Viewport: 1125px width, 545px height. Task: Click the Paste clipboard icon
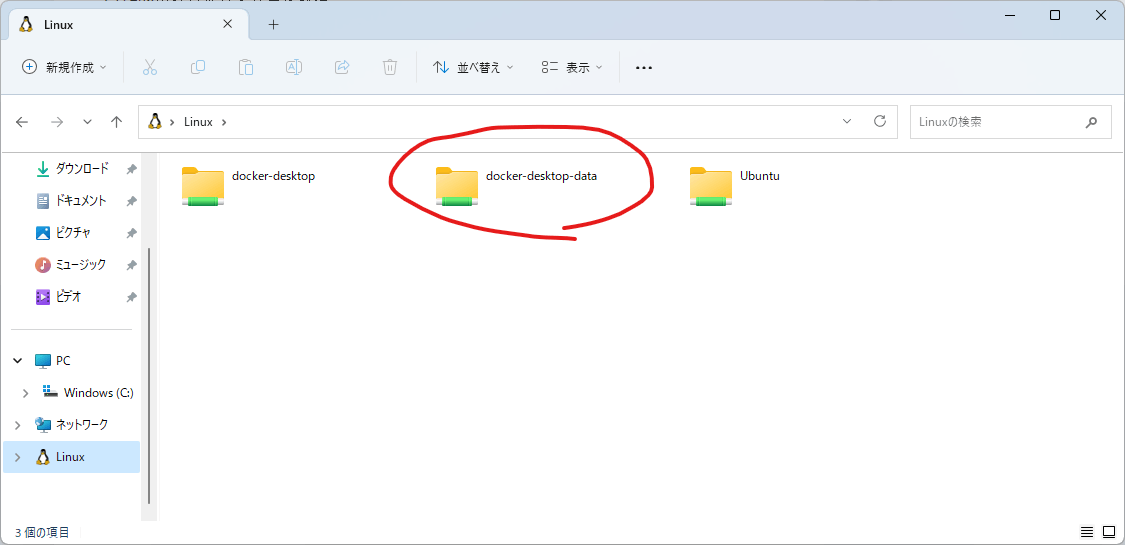(x=246, y=67)
